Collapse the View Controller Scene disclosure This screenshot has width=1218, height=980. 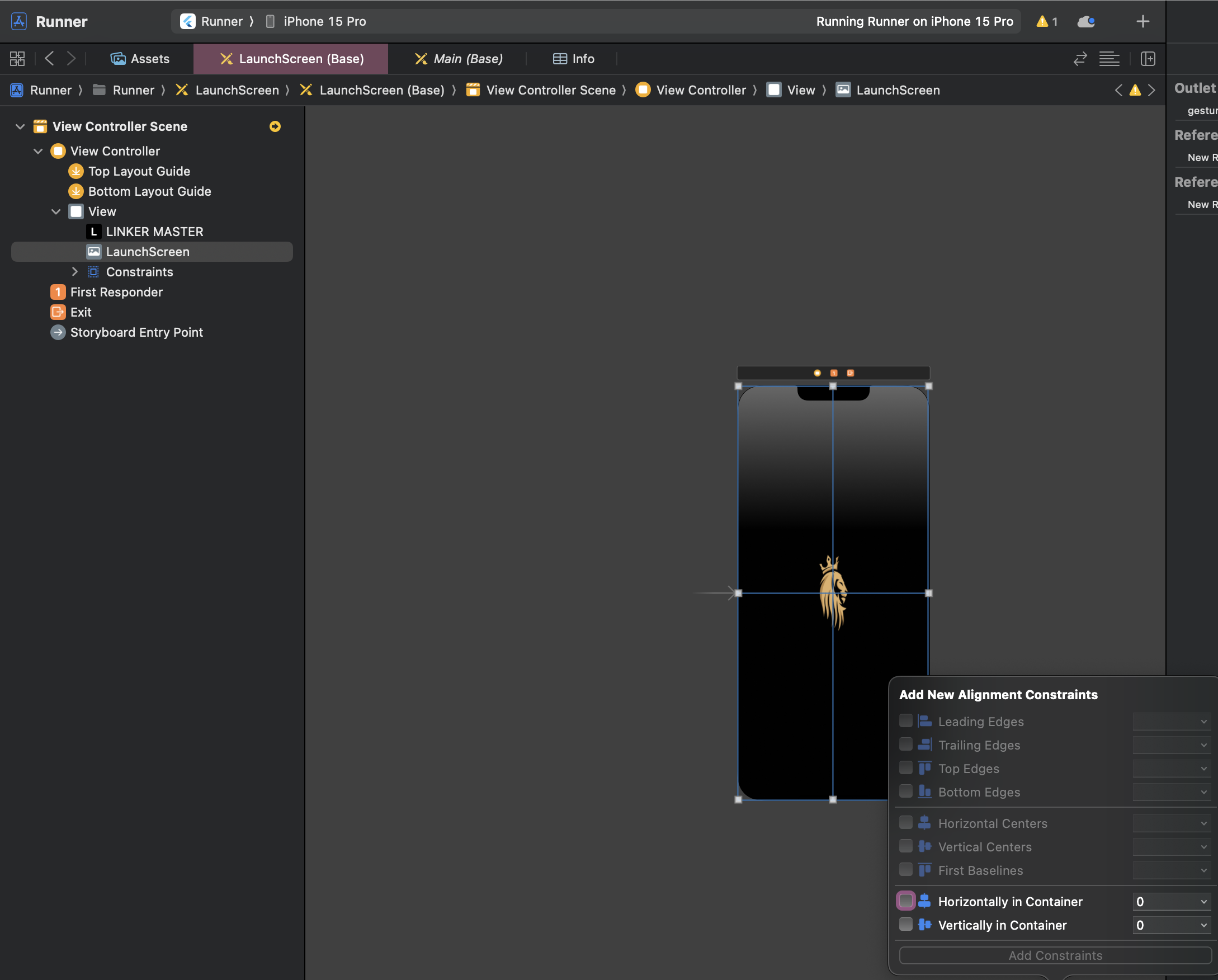click(20, 126)
